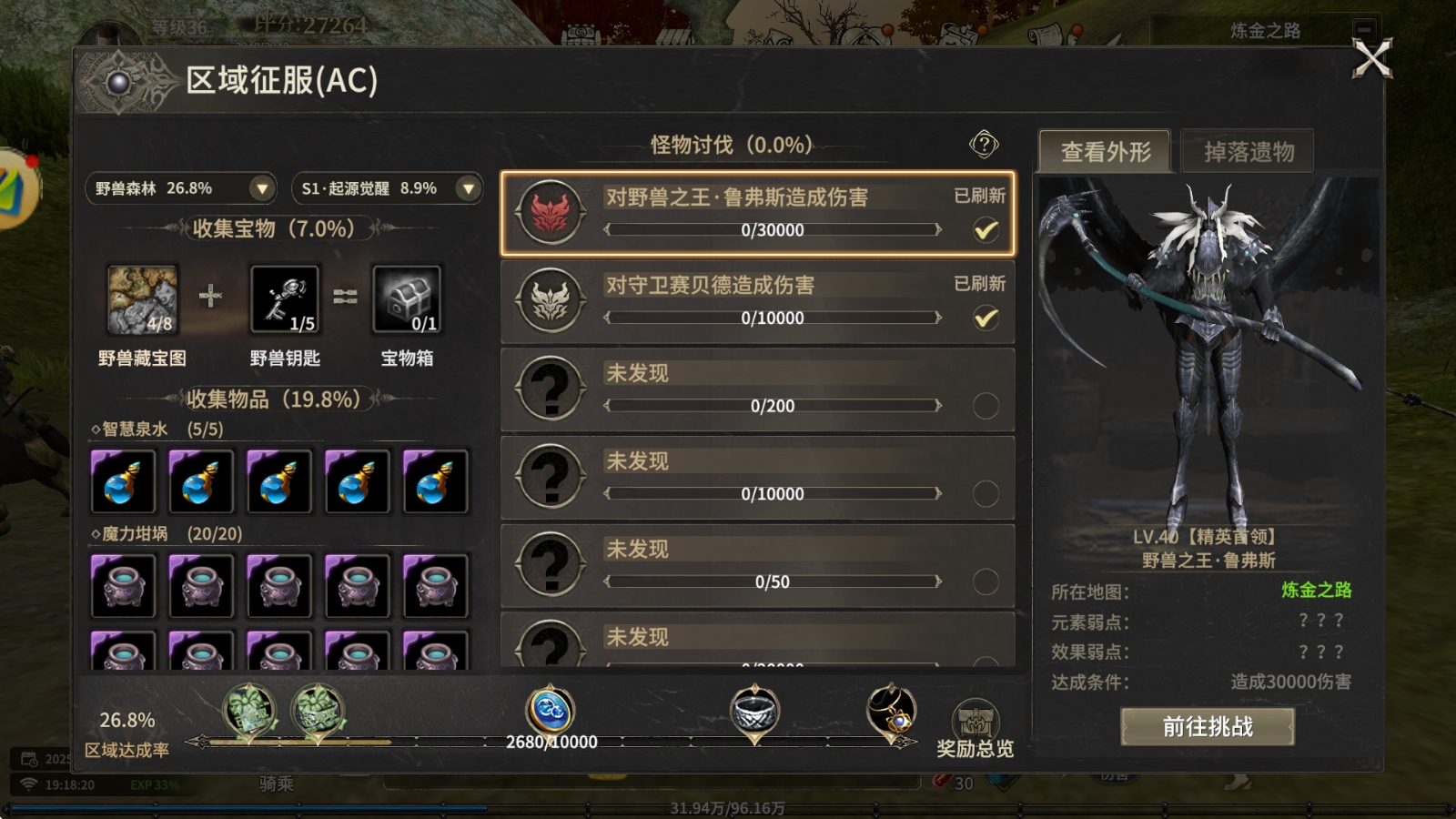Select the 野兽钥匙 key icon

(285, 299)
